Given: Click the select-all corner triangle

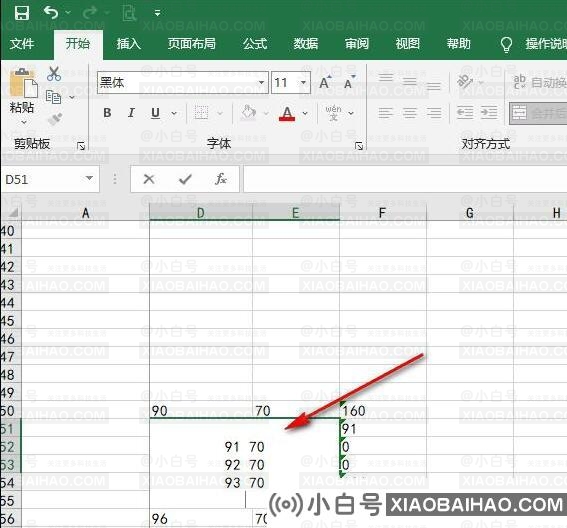Looking at the screenshot, I should click(x=12, y=213).
